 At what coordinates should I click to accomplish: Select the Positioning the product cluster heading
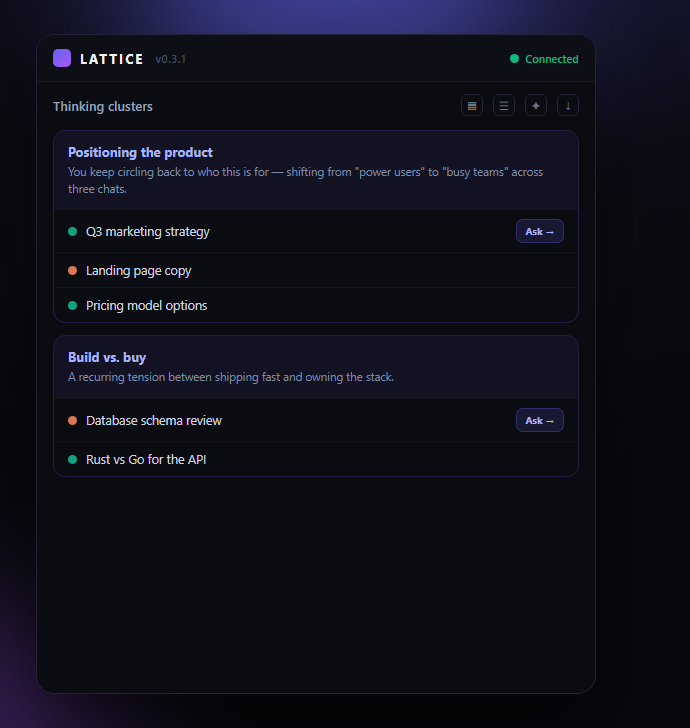pyautogui.click(x=140, y=152)
